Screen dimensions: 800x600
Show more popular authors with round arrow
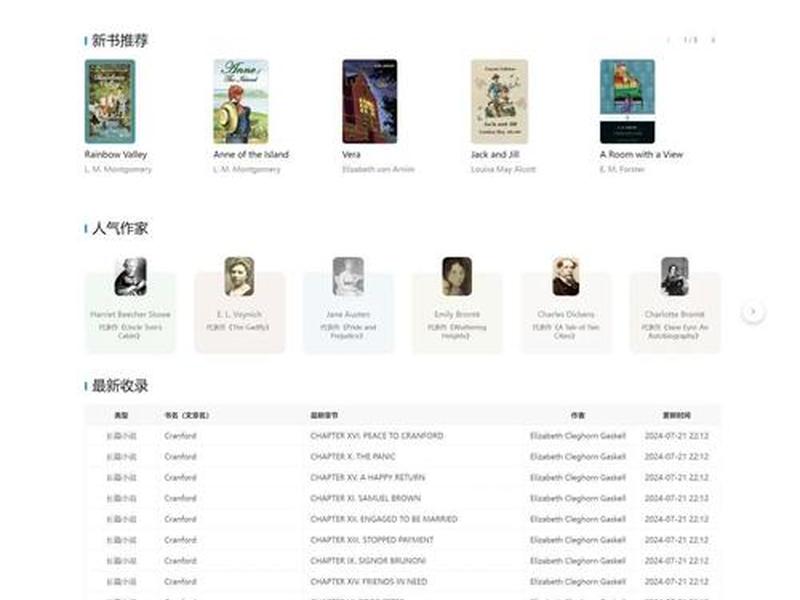pyautogui.click(x=753, y=311)
